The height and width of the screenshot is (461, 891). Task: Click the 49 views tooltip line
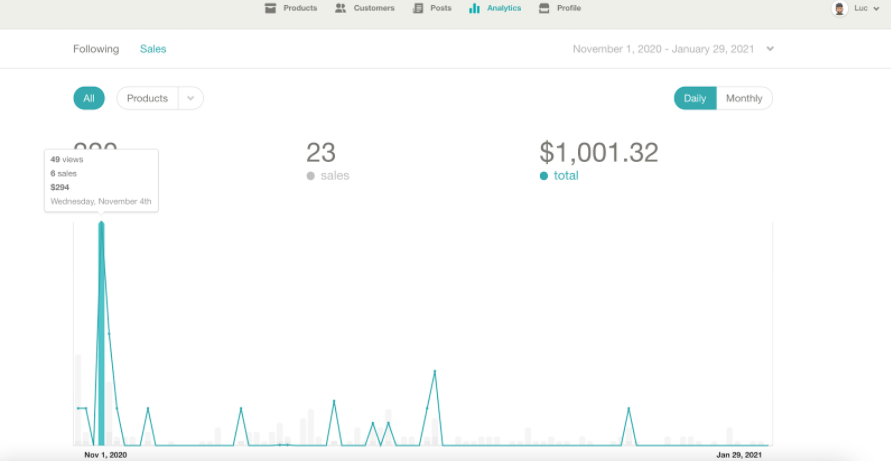point(66,159)
